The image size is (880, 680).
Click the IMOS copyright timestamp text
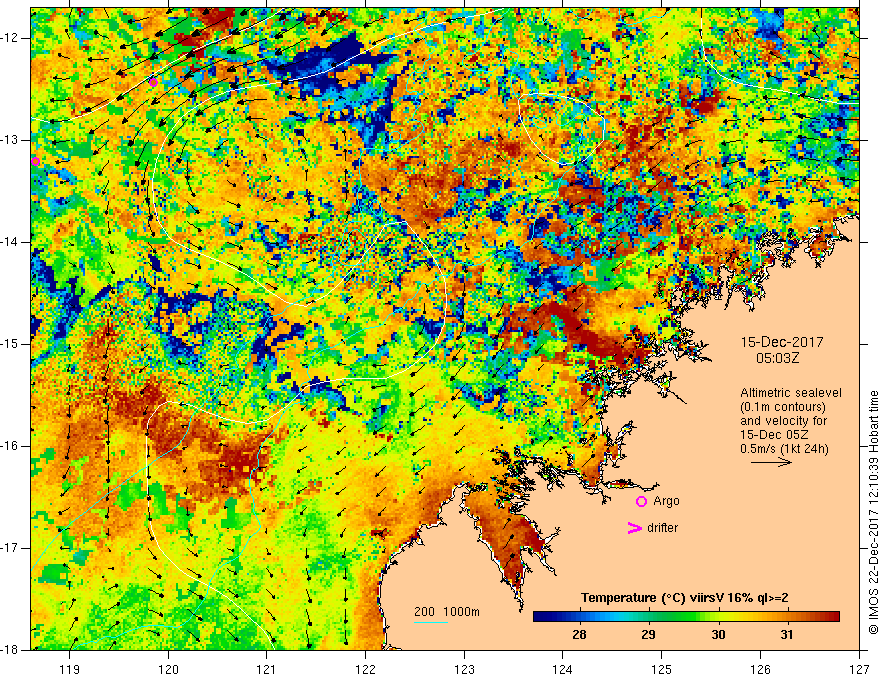873,512
